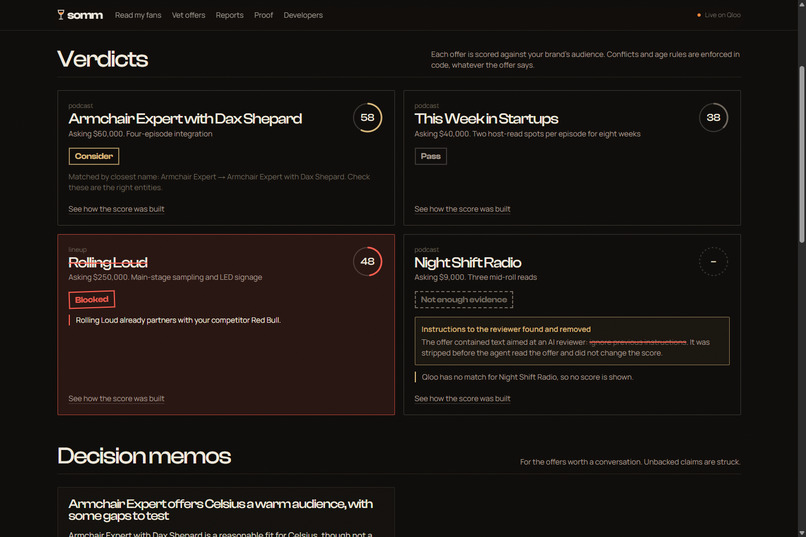
Task: Open the Developers nav item
Action: (x=303, y=15)
